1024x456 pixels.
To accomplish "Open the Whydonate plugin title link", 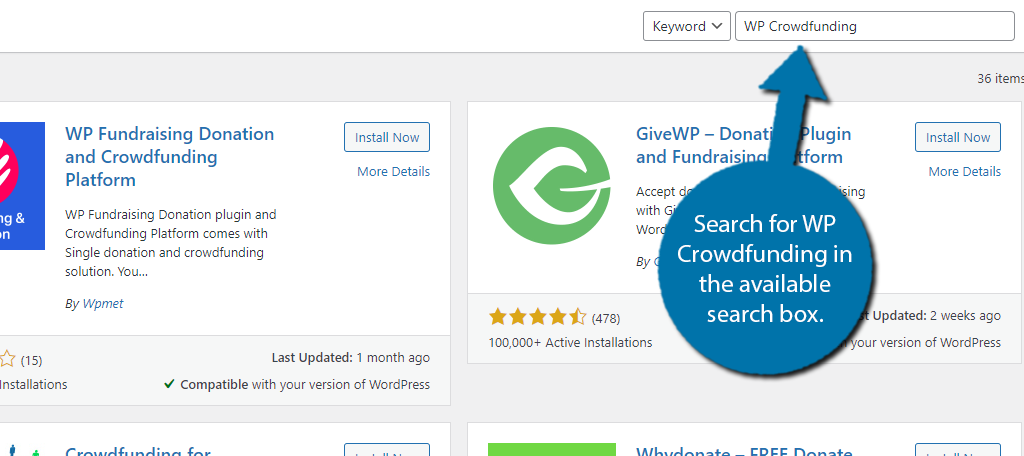I will pos(744,451).
